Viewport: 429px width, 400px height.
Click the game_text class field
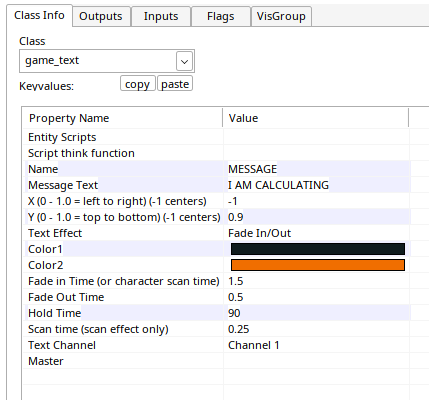click(107, 61)
